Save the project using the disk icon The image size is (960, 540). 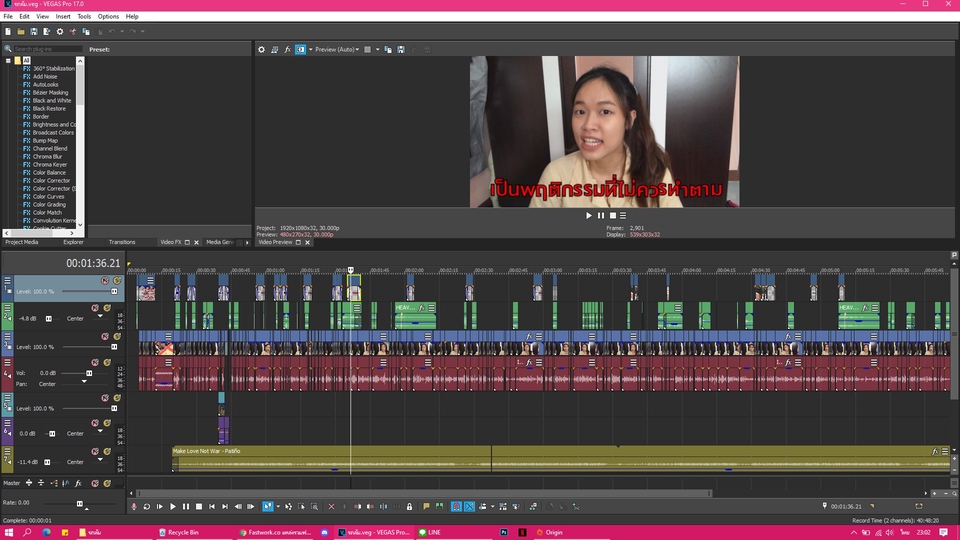(x=34, y=31)
